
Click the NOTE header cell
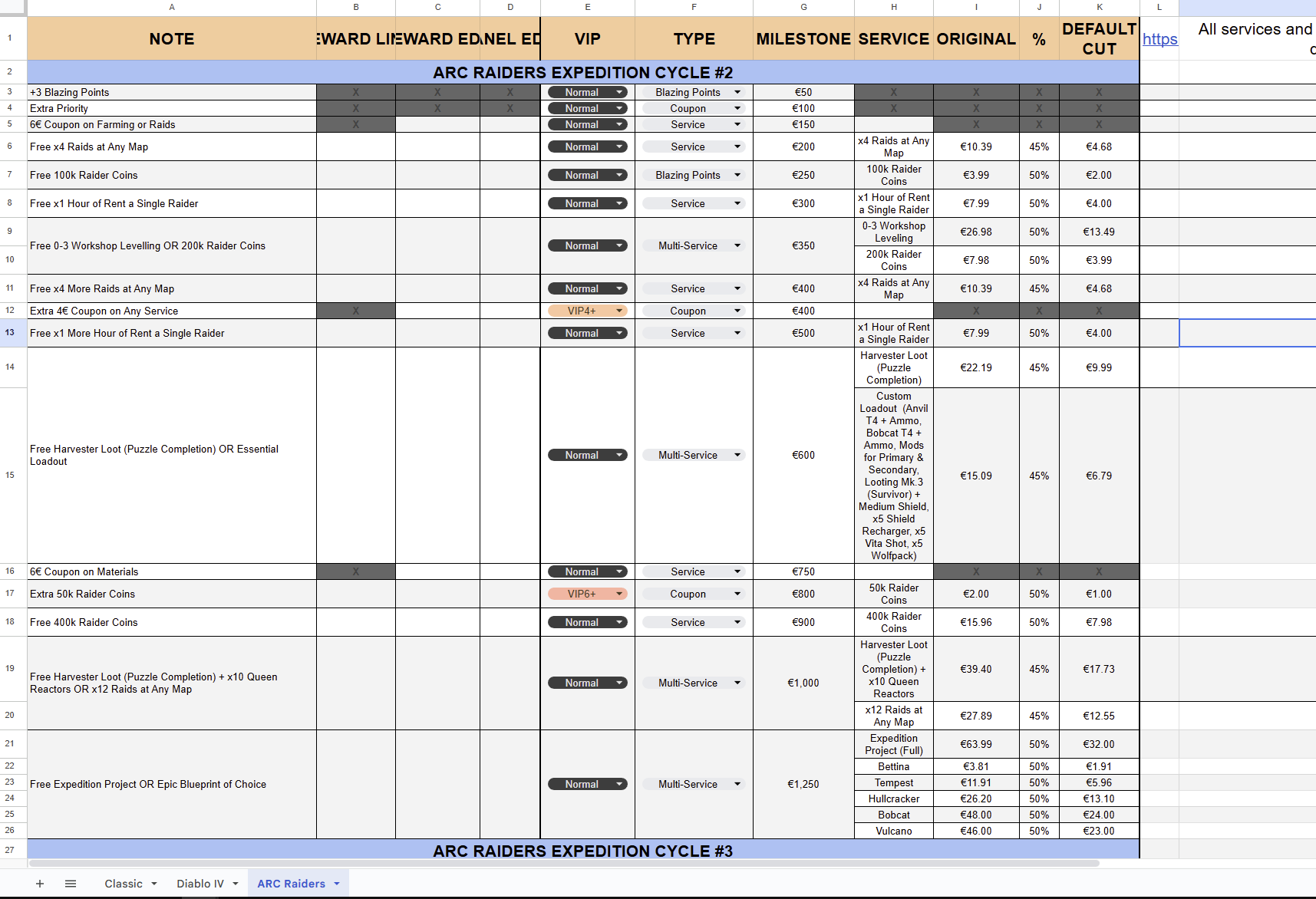coord(172,38)
